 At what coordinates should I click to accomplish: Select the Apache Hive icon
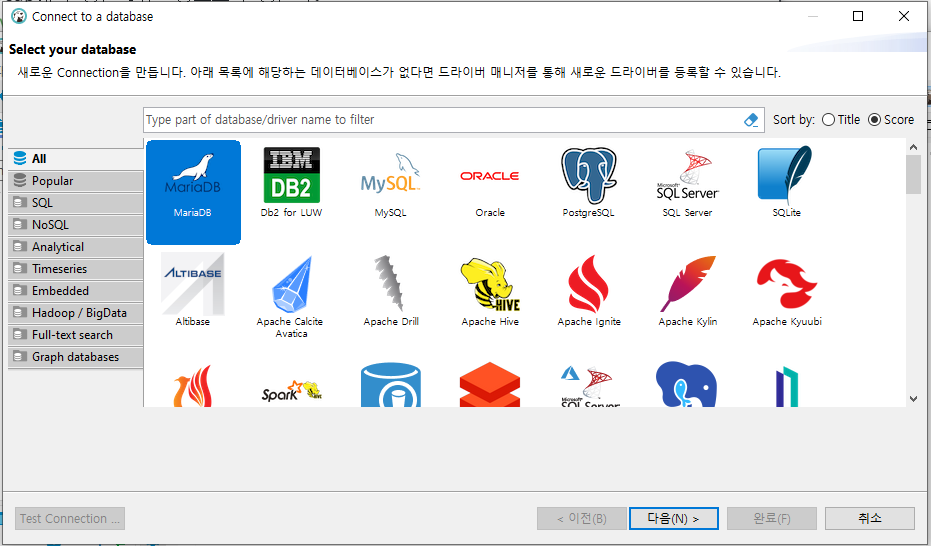[x=490, y=291]
